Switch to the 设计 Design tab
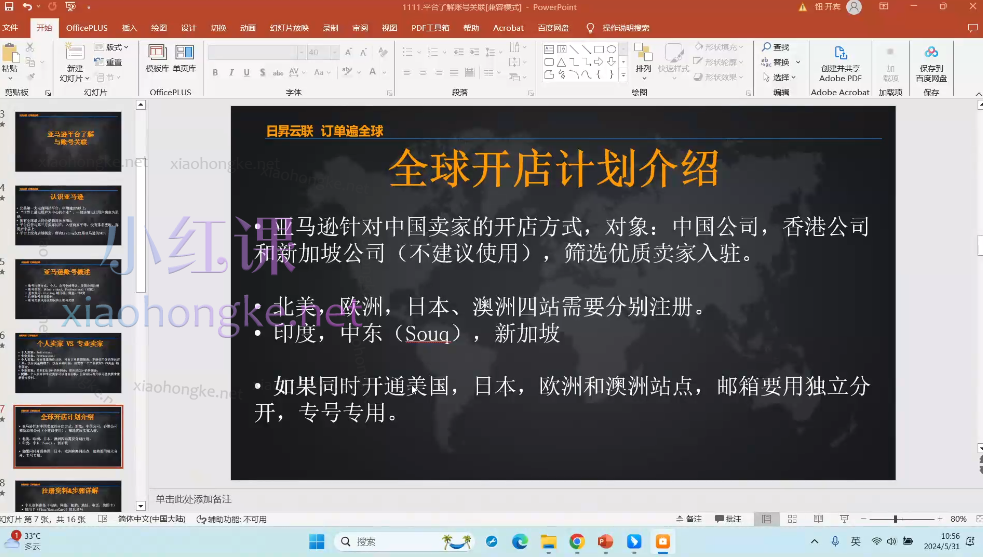 coord(188,28)
